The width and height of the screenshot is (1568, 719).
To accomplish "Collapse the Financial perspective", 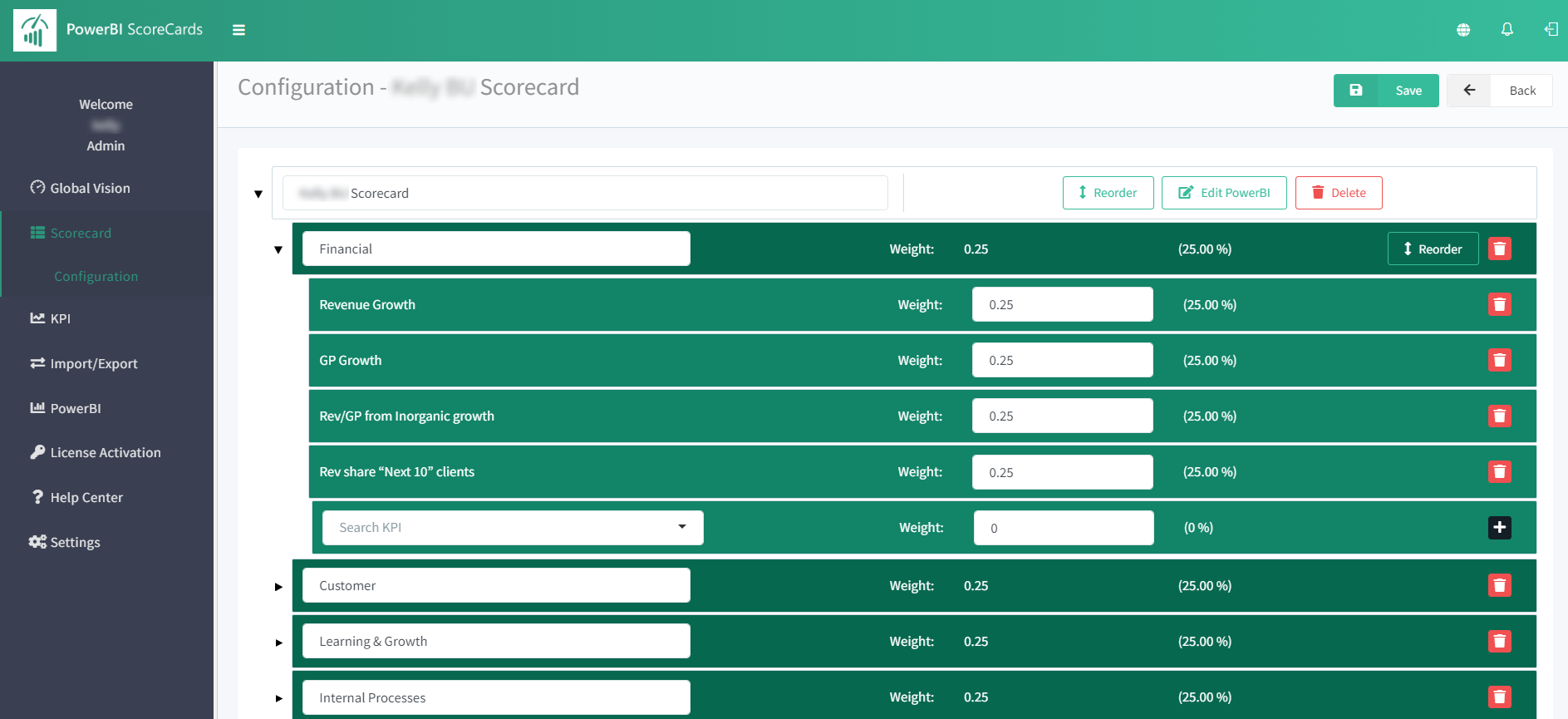I will [278, 249].
